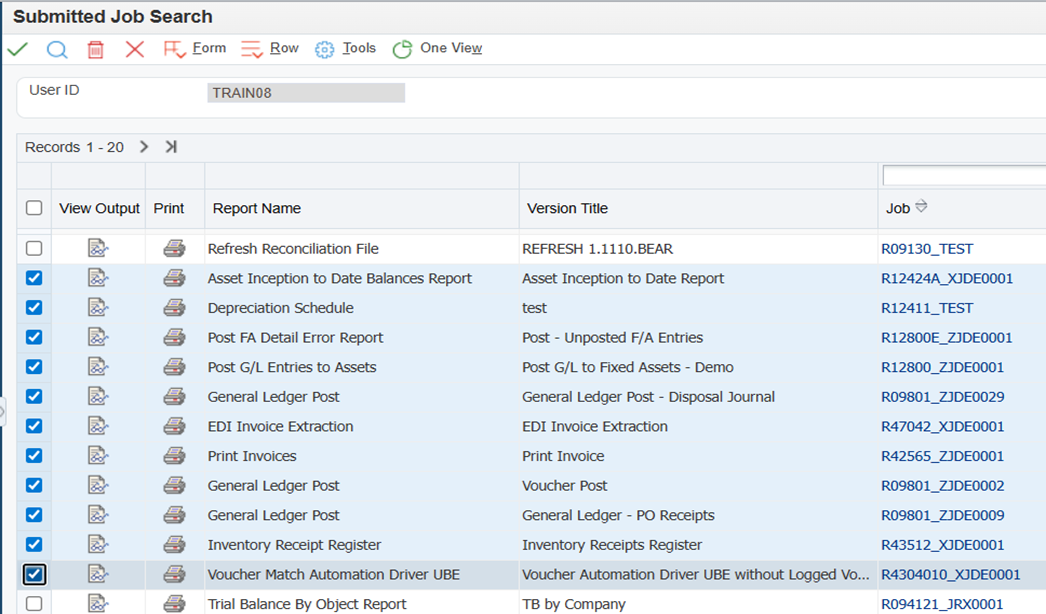Print the Print Invoices job

coord(174,456)
